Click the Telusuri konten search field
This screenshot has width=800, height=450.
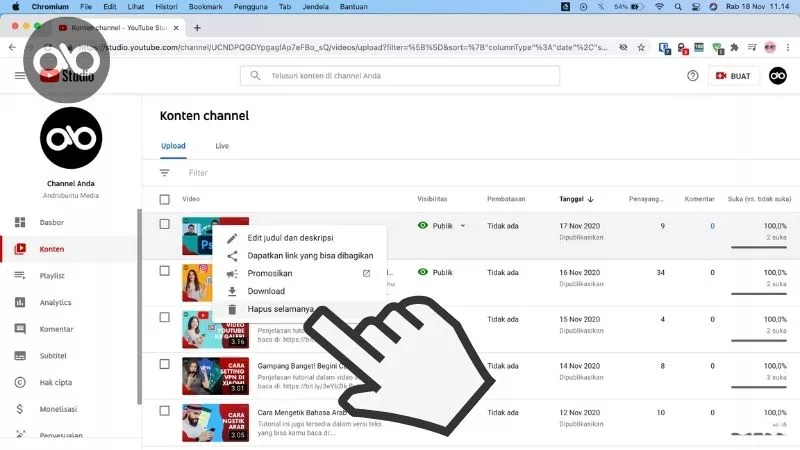pos(400,76)
